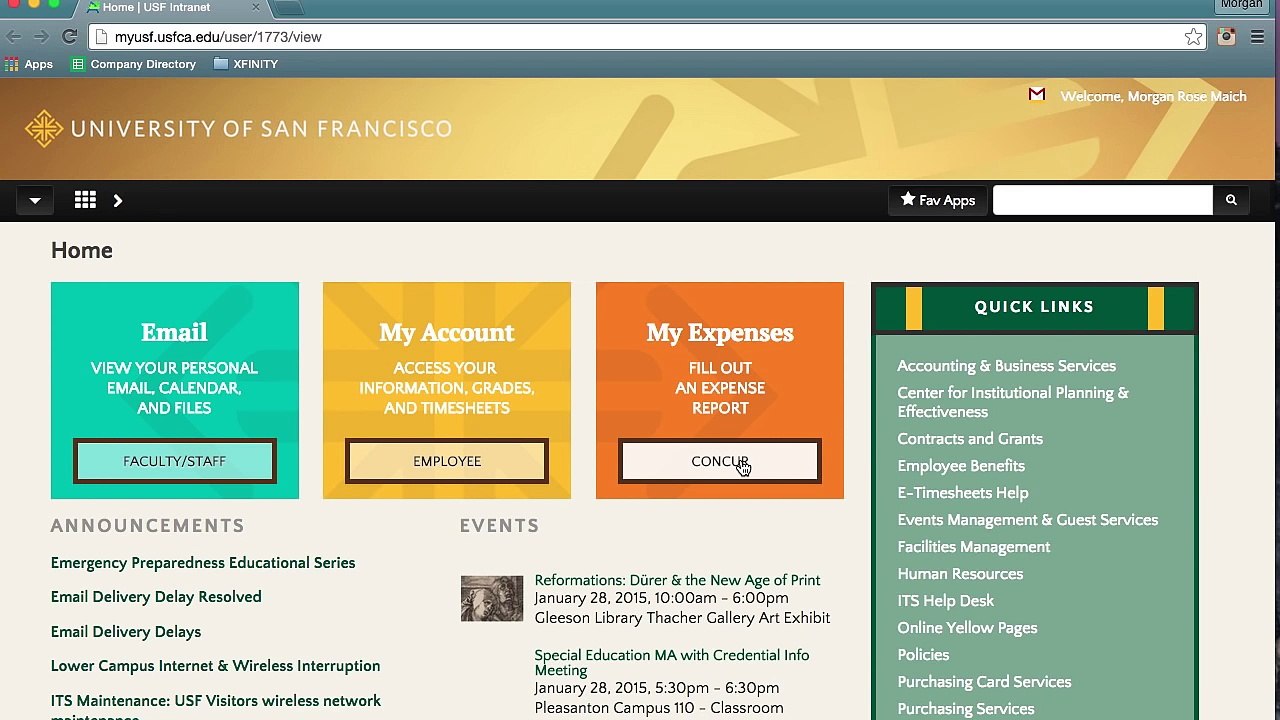The image size is (1280, 720).
Task: Open Reformations: Dürer event link
Action: coord(677,580)
